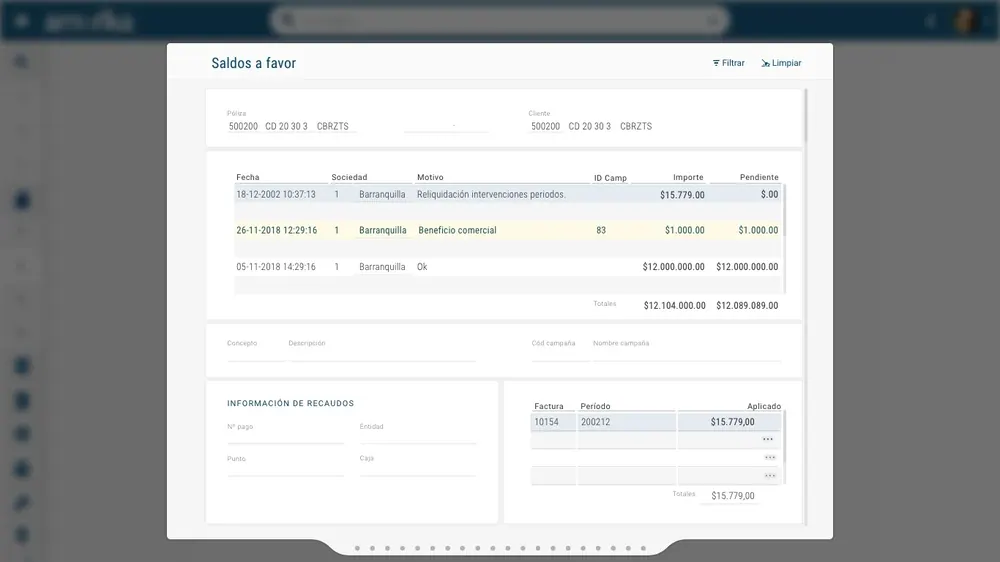This screenshot has width=1000, height=562.
Task: Click the Entidad input field
Action: click(x=418, y=437)
